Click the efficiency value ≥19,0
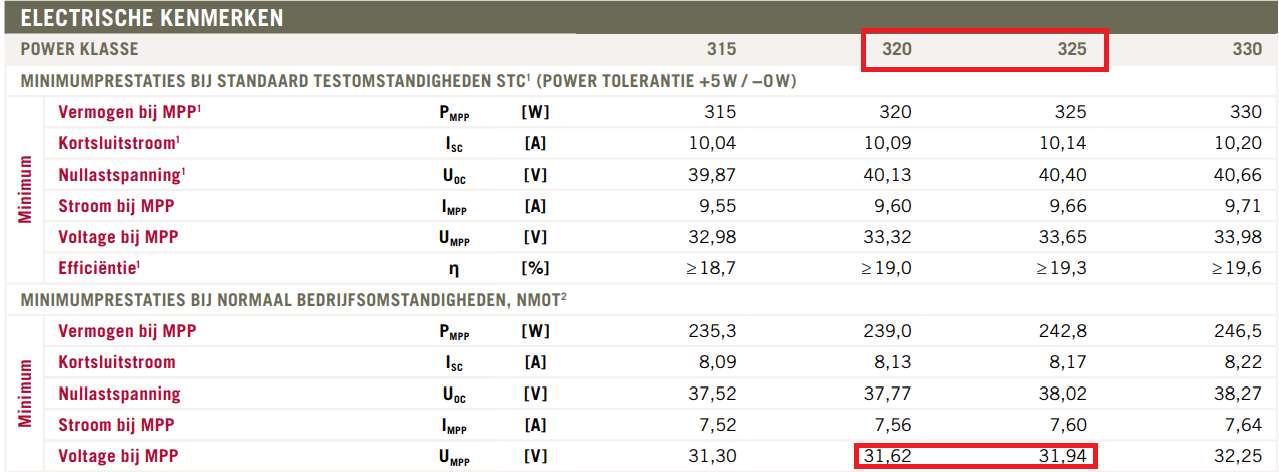Image resolution: width=1279 pixels, height=472 pixels. point(885,268)
